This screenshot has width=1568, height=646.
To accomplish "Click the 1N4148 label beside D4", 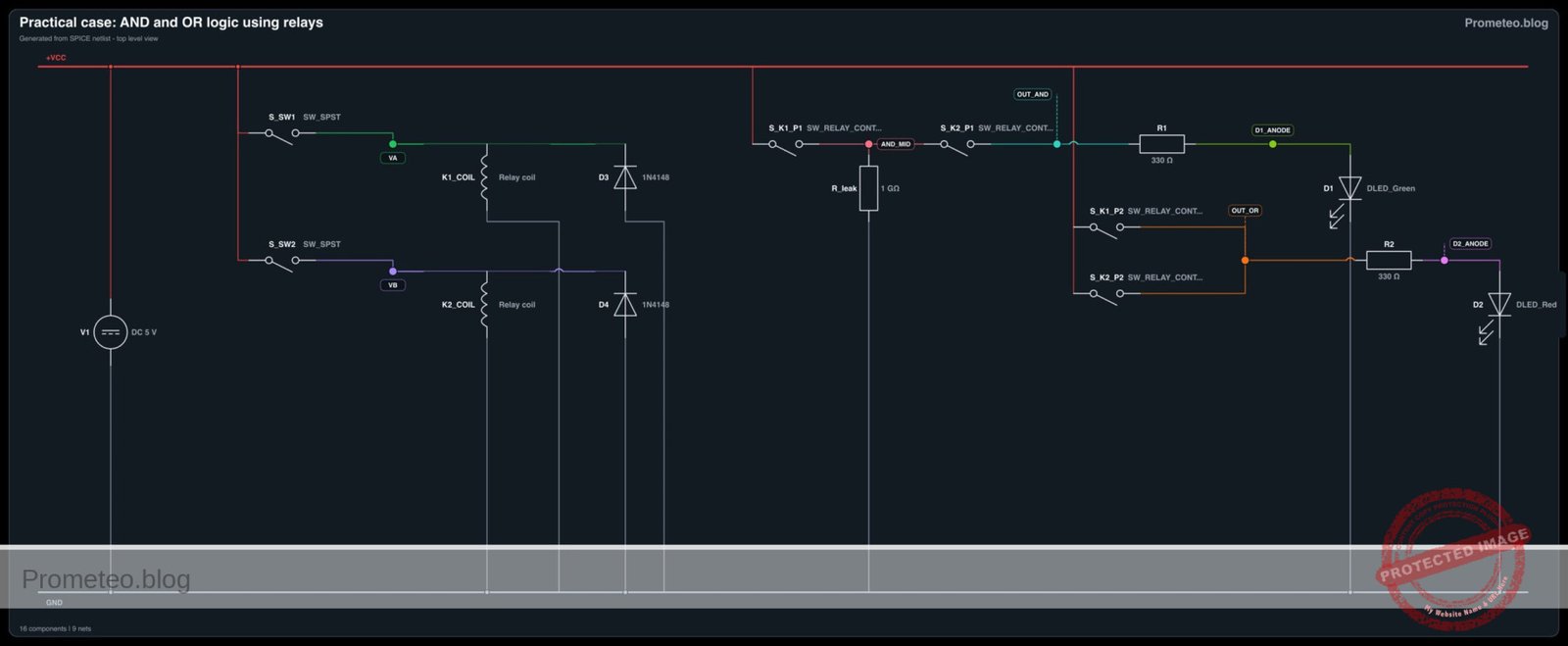I will 656,305.
